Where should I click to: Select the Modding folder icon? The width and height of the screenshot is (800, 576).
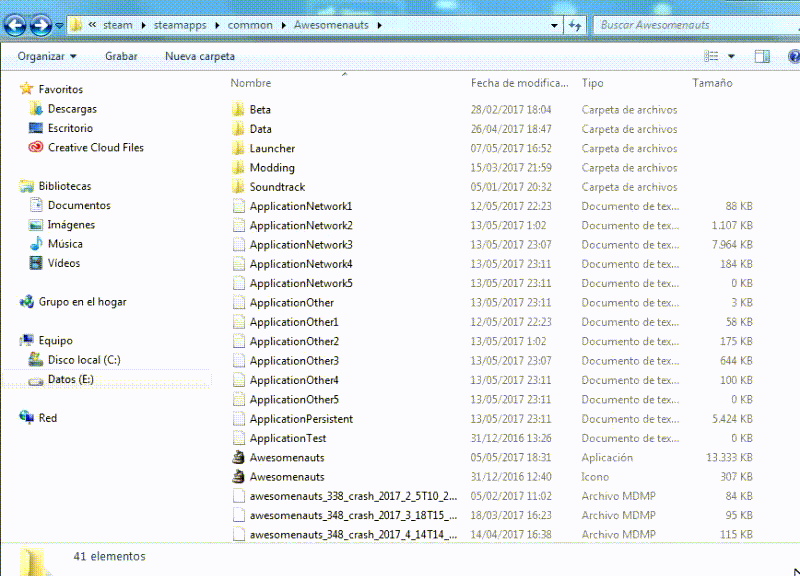pyautogui.click(x=238, y=167)
